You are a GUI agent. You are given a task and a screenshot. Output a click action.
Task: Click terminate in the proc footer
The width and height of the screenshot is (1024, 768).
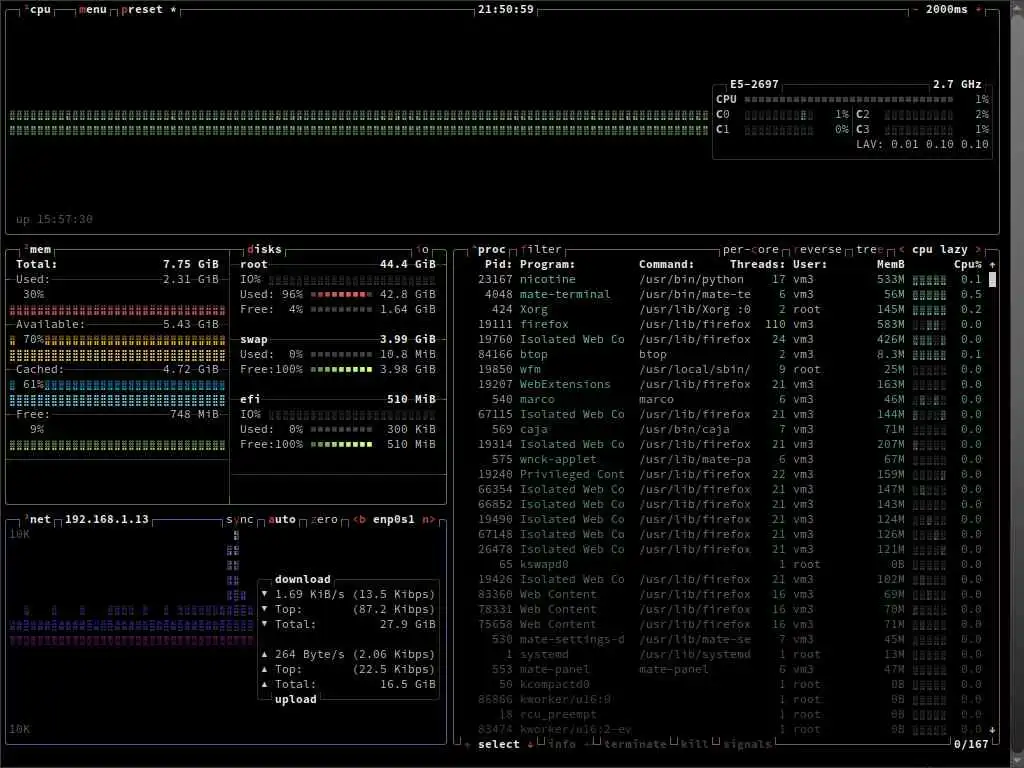[635, 744]
